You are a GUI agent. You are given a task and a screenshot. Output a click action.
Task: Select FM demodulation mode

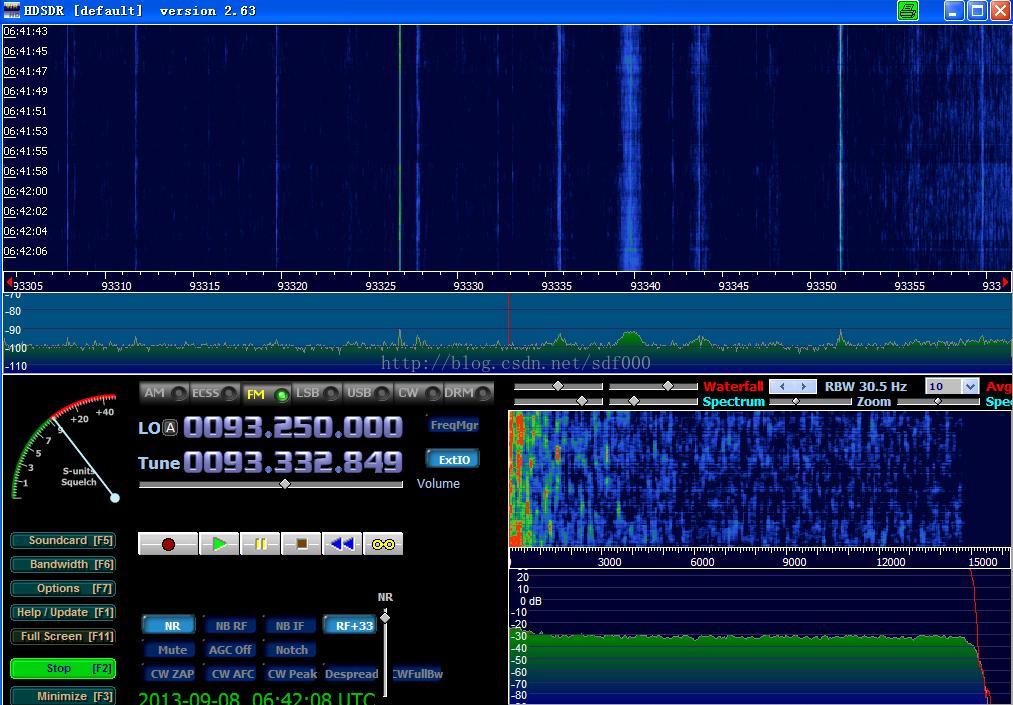click(266, 394)
